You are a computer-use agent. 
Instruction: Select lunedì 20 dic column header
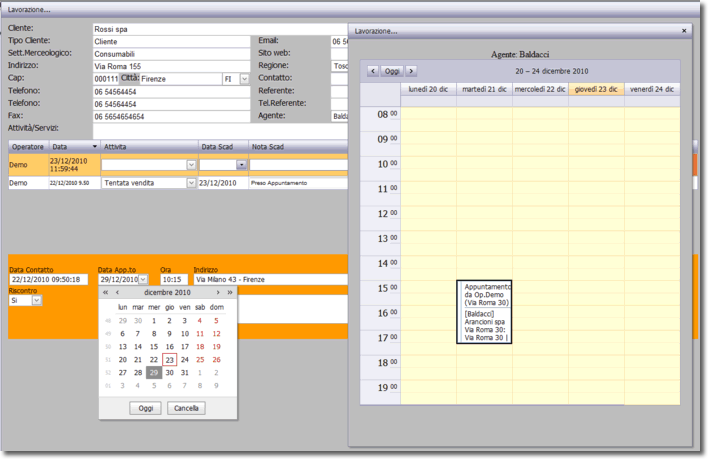428,89
